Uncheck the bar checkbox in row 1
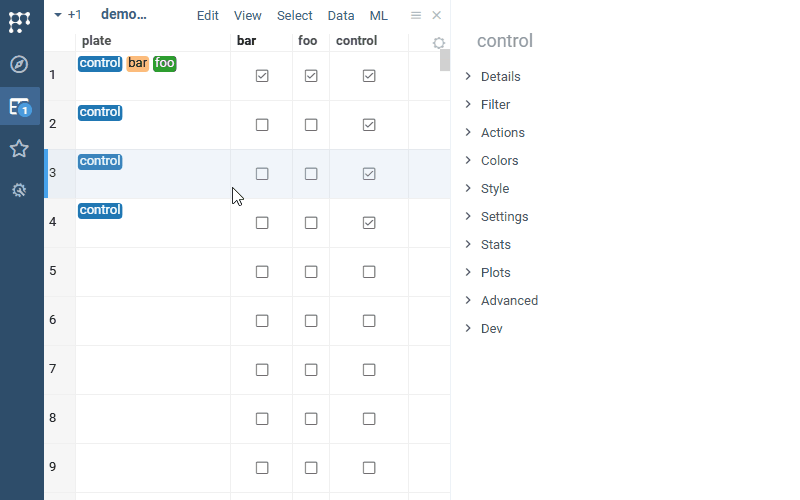The image size is (800, 500). [x=262, y=76]
